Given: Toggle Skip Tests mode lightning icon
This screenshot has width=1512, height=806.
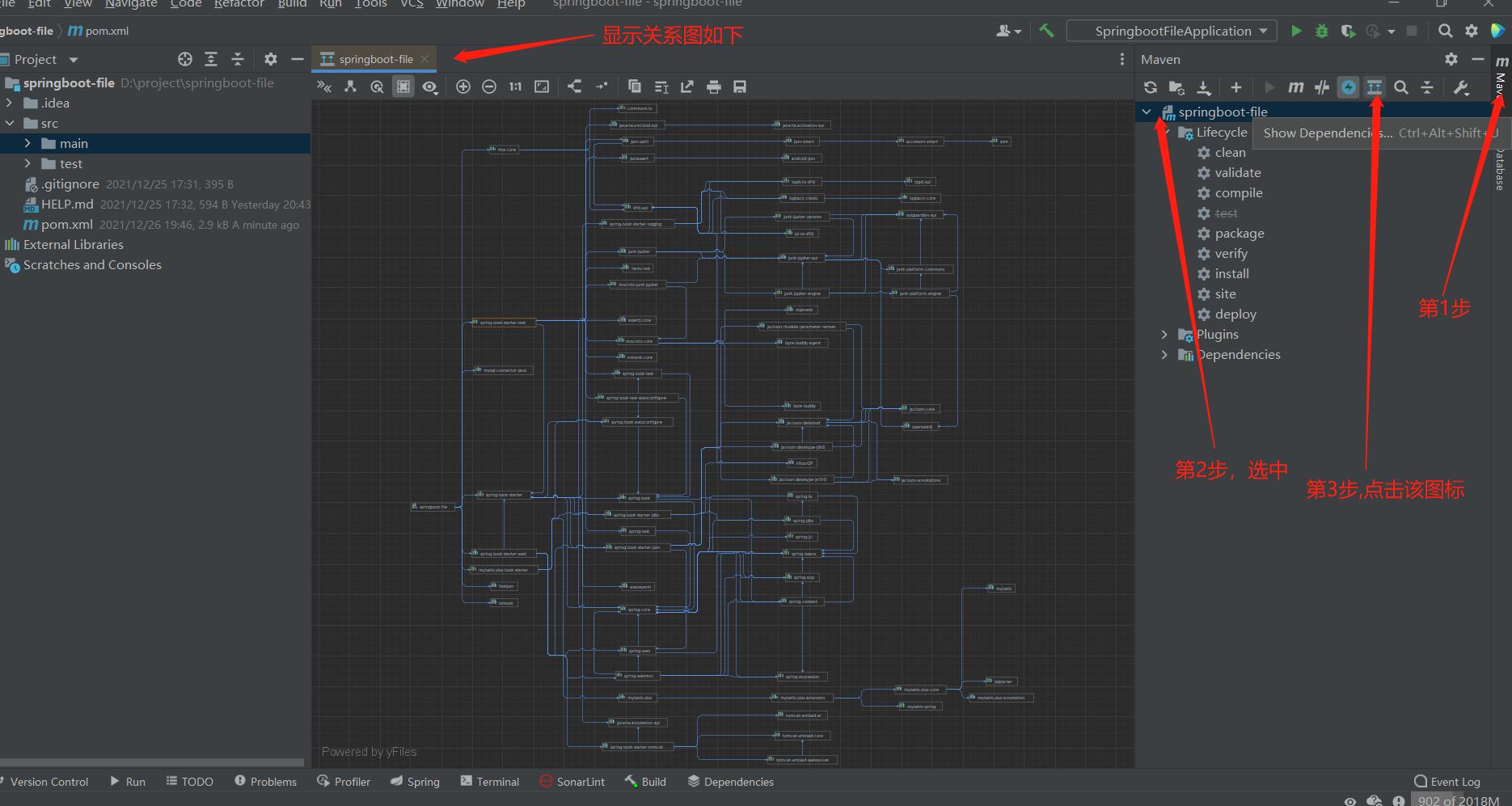Looking at the screenshot, I should (x=1348, y=87).
